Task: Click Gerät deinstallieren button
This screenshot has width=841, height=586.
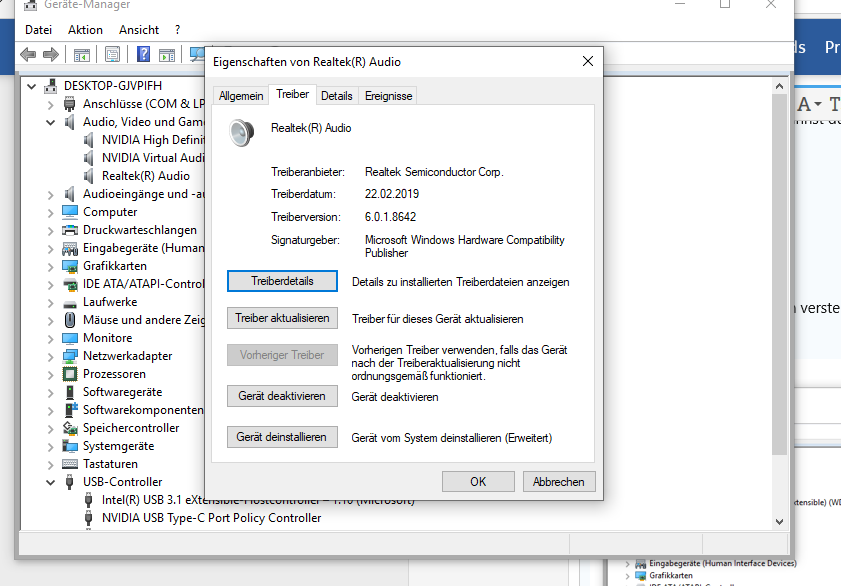Action: point(282,437)
